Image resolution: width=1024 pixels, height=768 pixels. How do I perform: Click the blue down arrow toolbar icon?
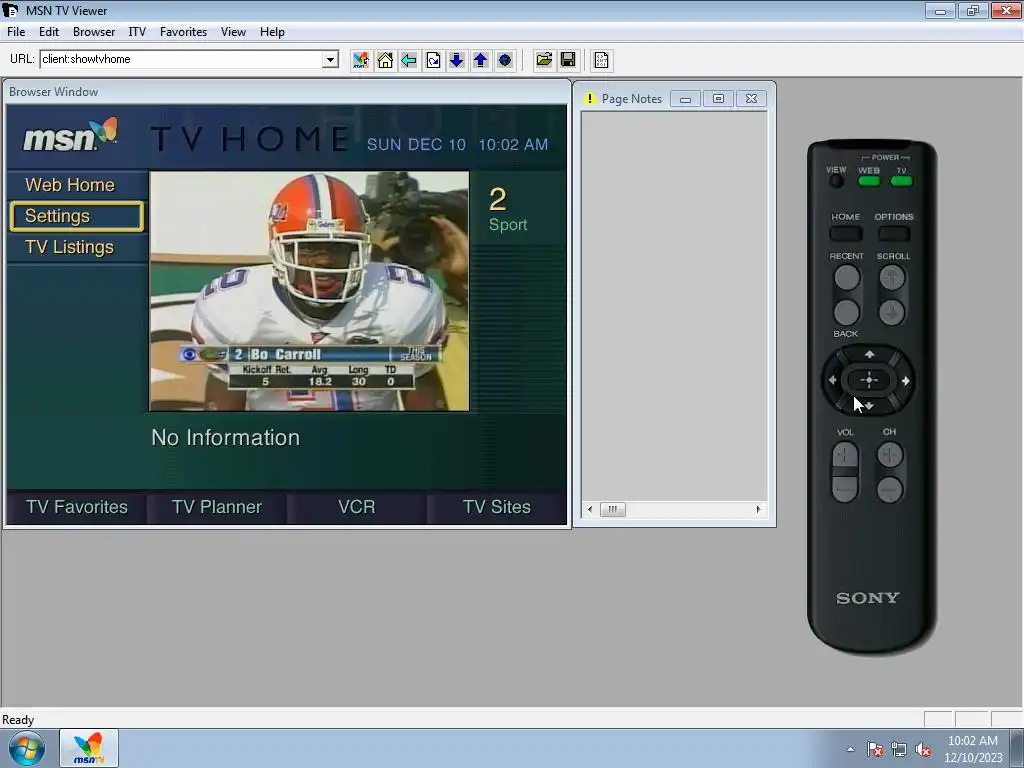(456, 60)
